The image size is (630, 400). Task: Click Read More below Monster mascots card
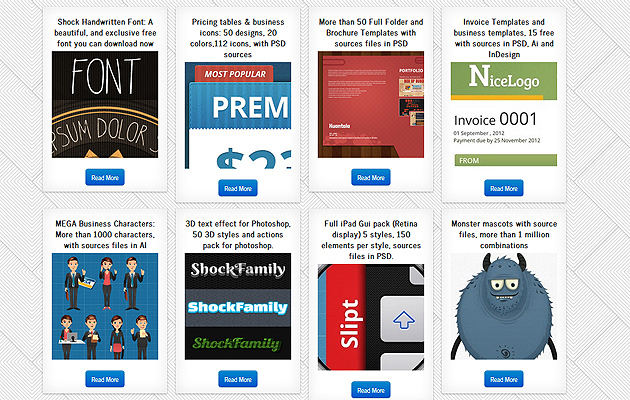[x=503, y=379]
